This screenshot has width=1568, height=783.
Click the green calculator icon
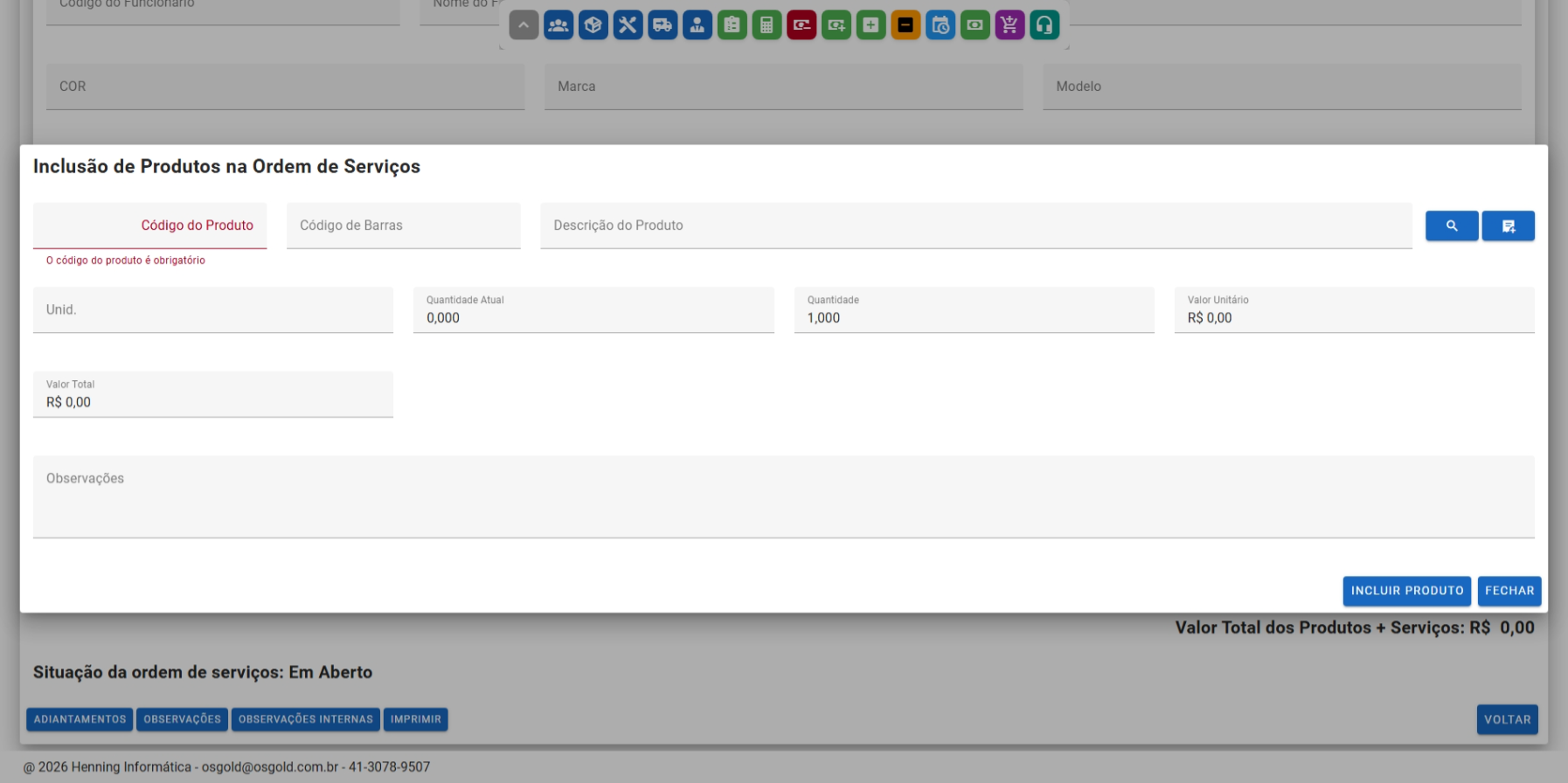coord(767,25)
